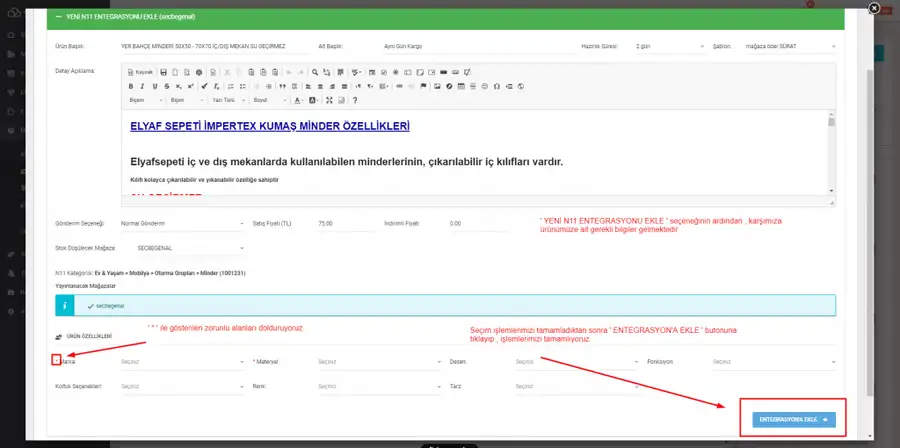Click the Insert Iframe globe icon
900x448 pixels.
521,86
